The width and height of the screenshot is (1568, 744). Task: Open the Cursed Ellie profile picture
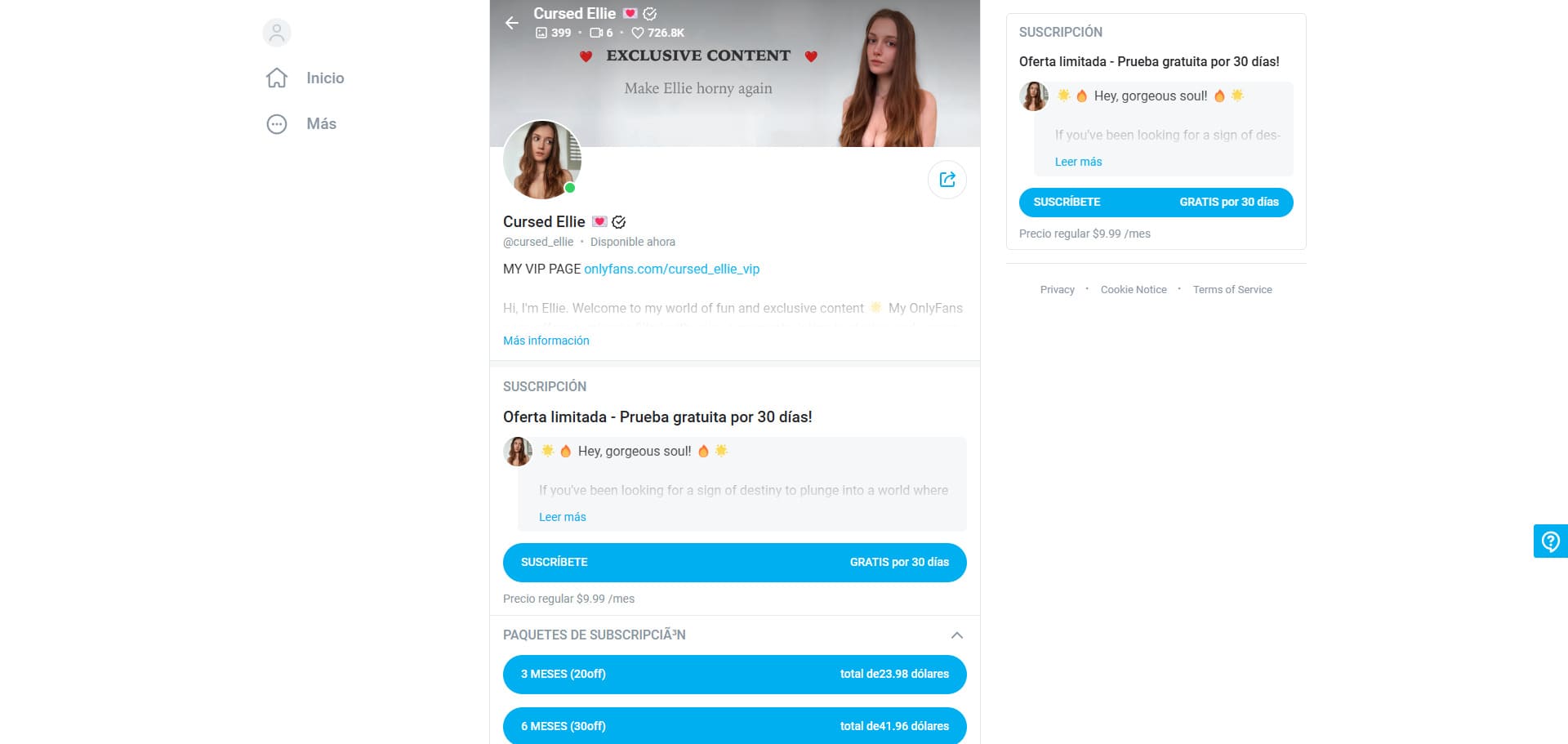click(542, 160)
